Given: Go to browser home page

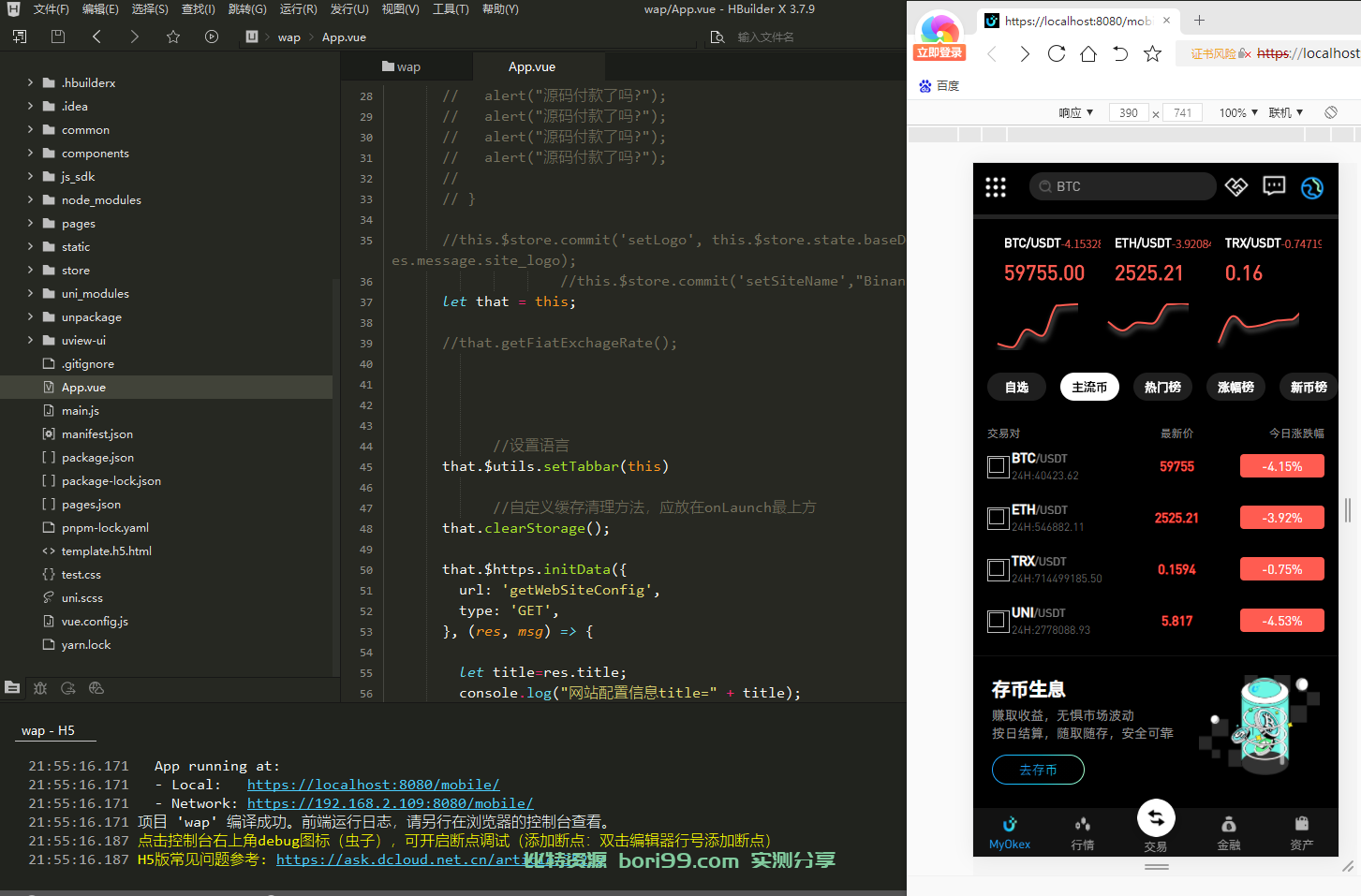Looking at the screenshot, I should click(x=1088, y=53).
